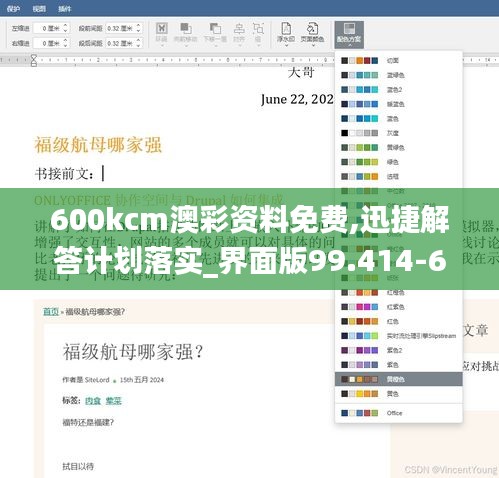This screenshot has height=478, width=499.
Task: Select the 蓝绿色 color scheme
Action: (x=399, y=75)
